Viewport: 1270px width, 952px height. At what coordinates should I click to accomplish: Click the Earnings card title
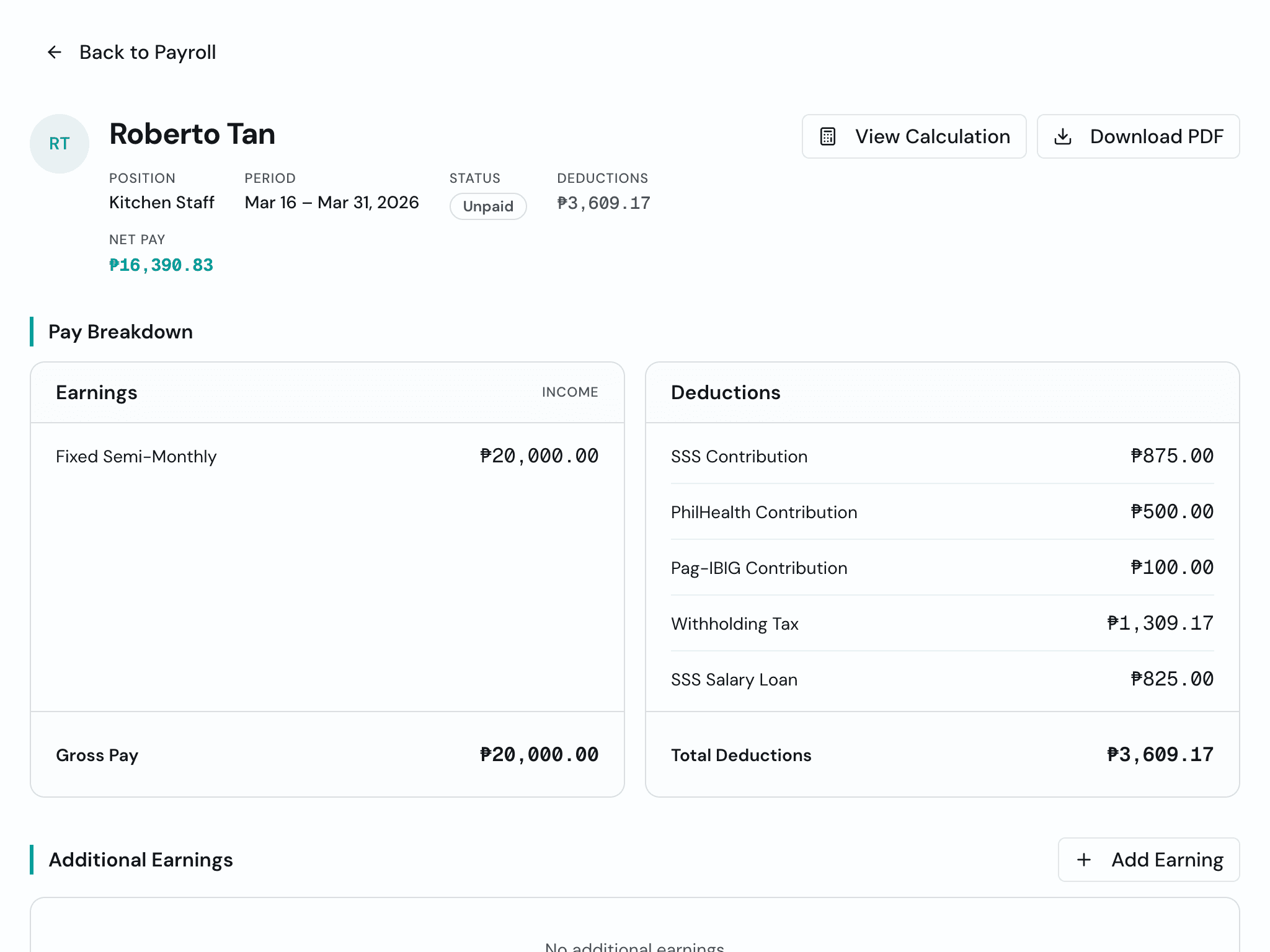[97, 392]
